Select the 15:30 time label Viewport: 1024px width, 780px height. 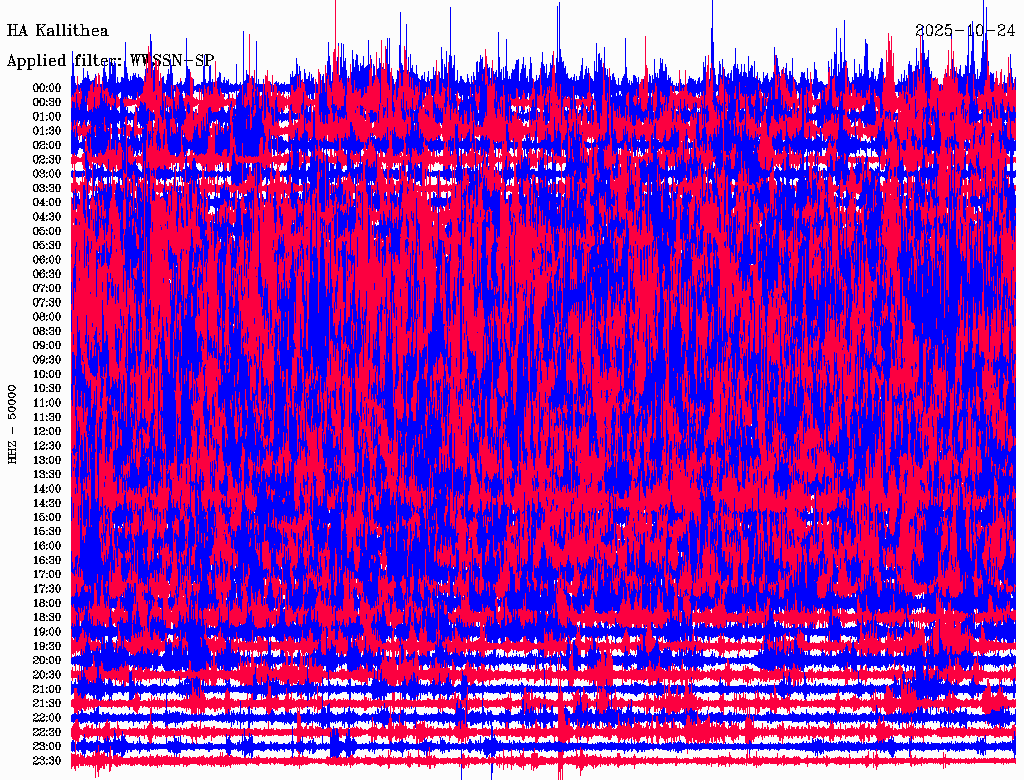[x=47, y=532]
